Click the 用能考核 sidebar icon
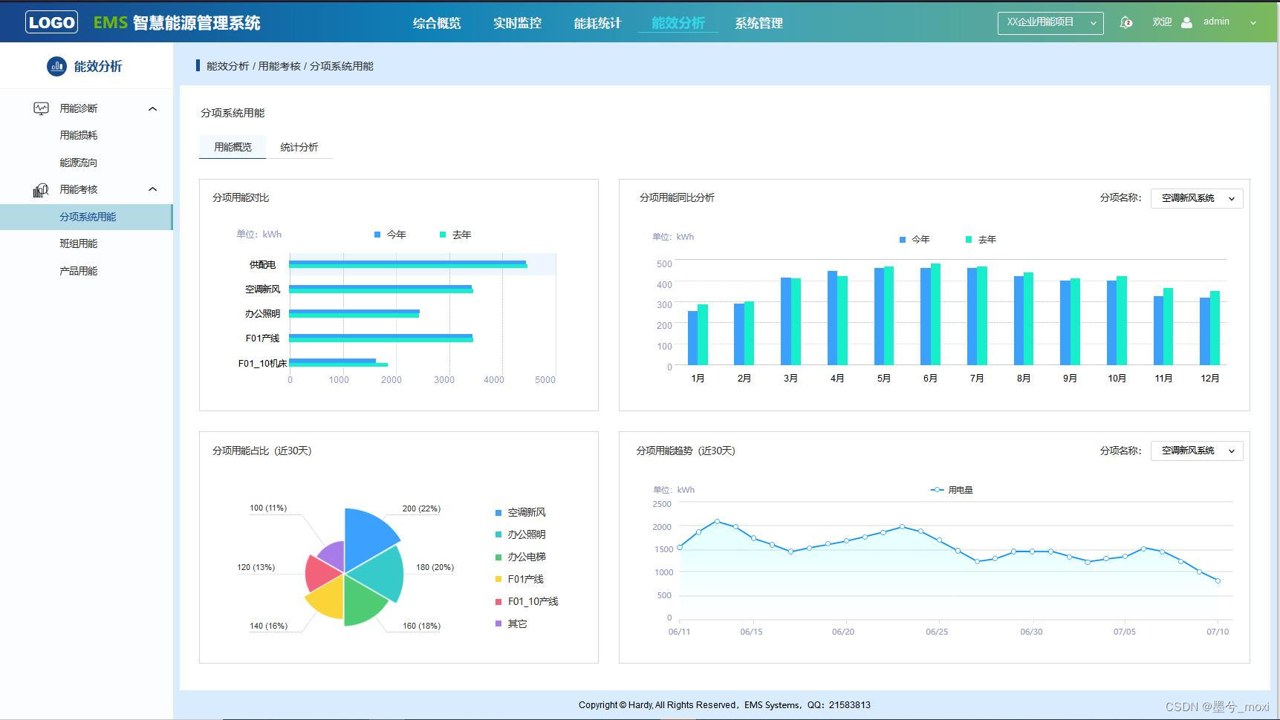The height and width of the screenshot is (720, 1280). pyautogui.click(x=41, y=189)
